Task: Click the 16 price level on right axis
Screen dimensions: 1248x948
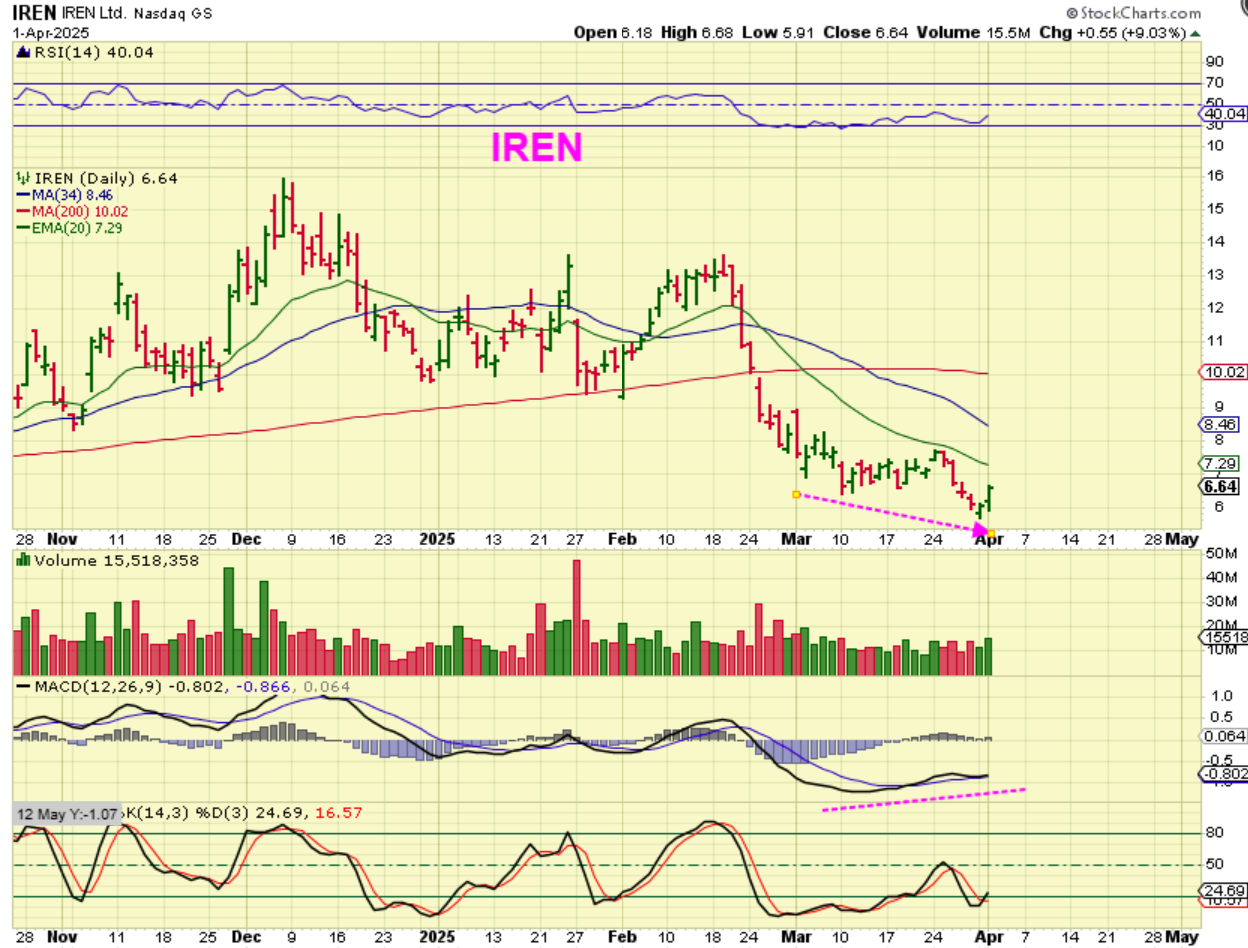Action: pos(1216,176)
